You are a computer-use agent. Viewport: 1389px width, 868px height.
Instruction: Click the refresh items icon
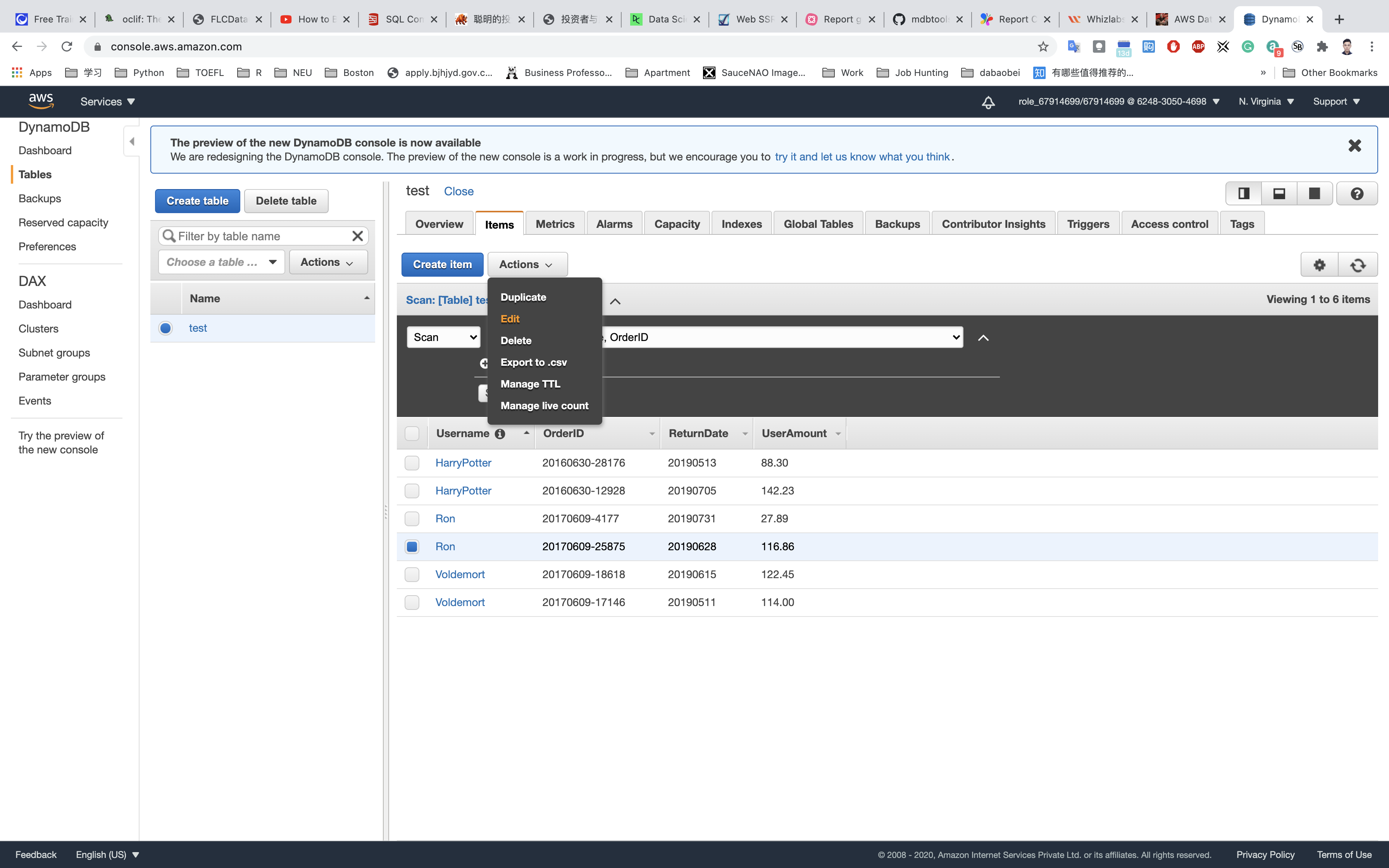click(1358, 265)
